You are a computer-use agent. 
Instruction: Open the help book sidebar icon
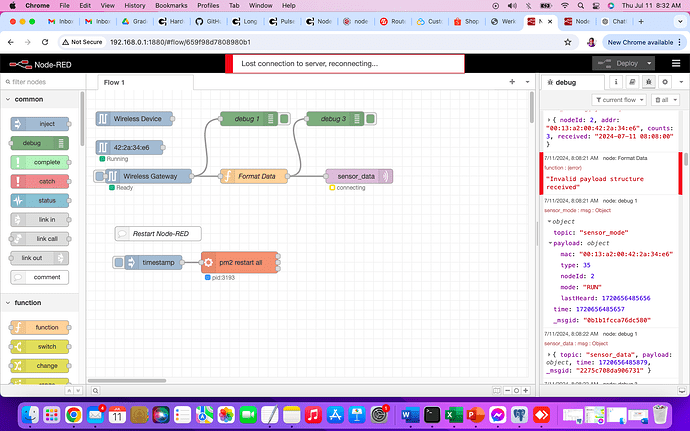click(630, 83)
